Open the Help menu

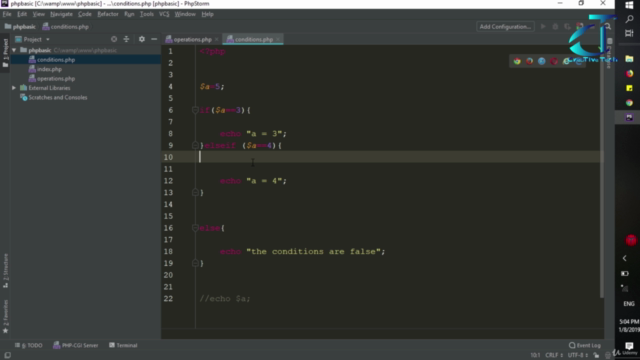click(207, 14)
